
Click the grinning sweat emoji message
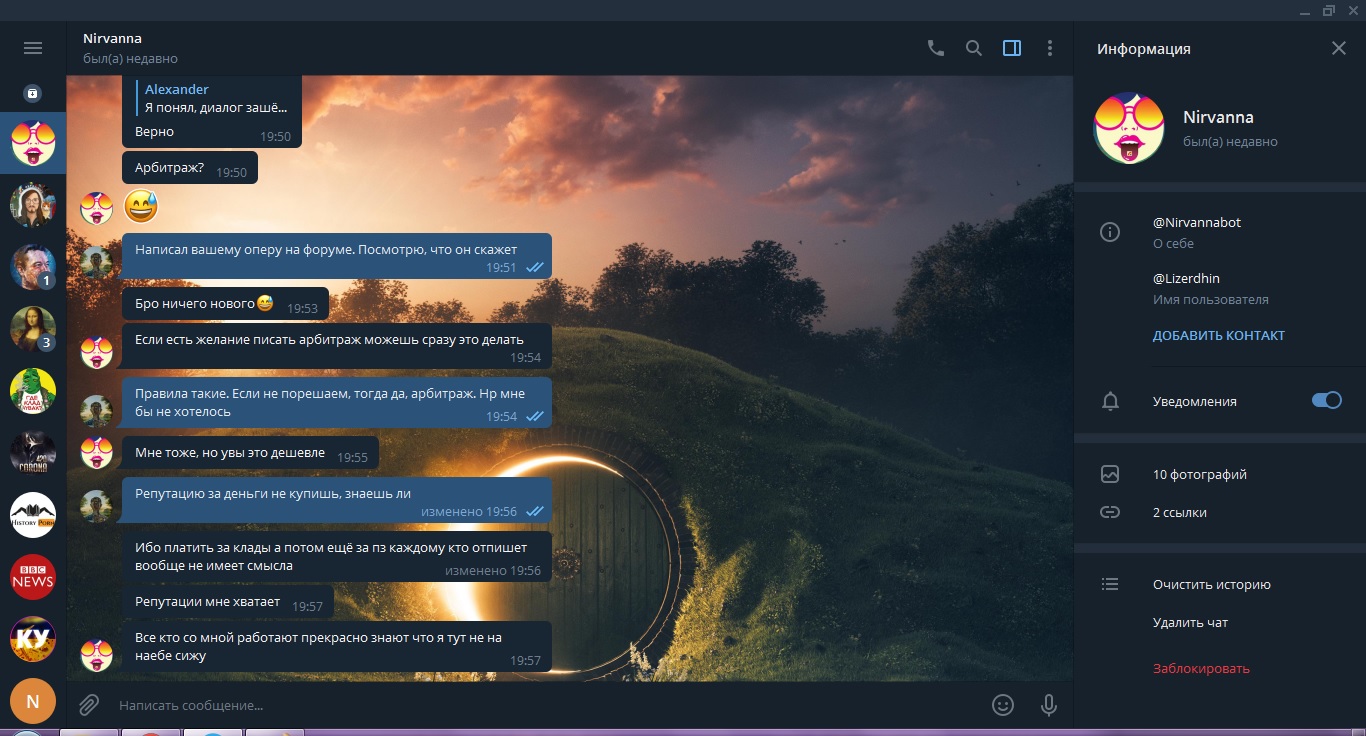[141, 207]
